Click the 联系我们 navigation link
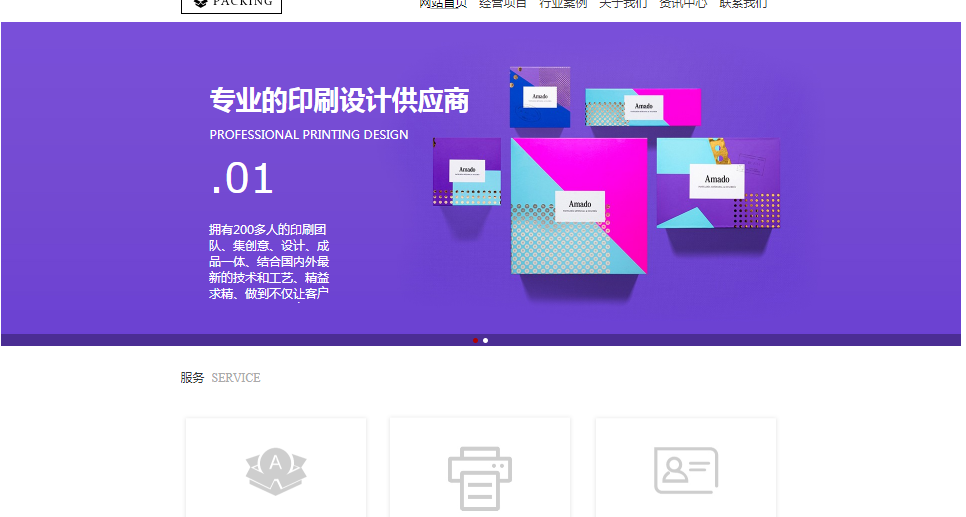 tap(743, 4)
